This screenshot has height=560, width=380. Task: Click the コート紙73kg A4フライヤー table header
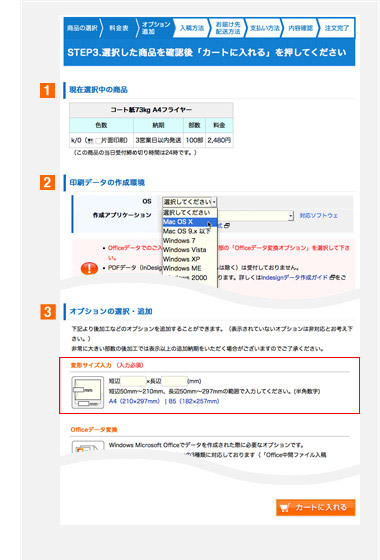pos(151,110)
